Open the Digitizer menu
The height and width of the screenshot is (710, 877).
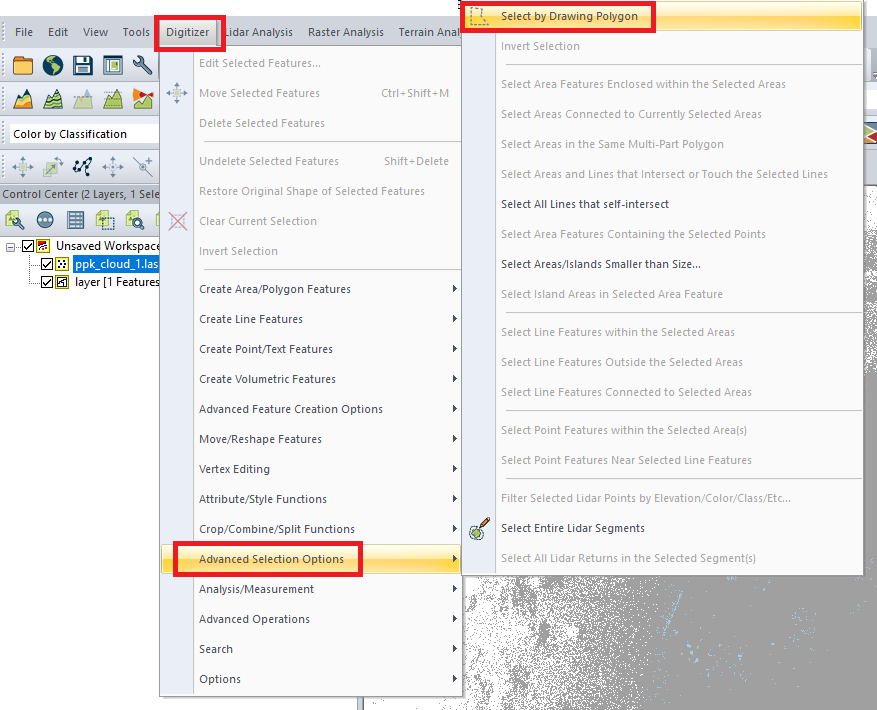[x=187, y=32]
